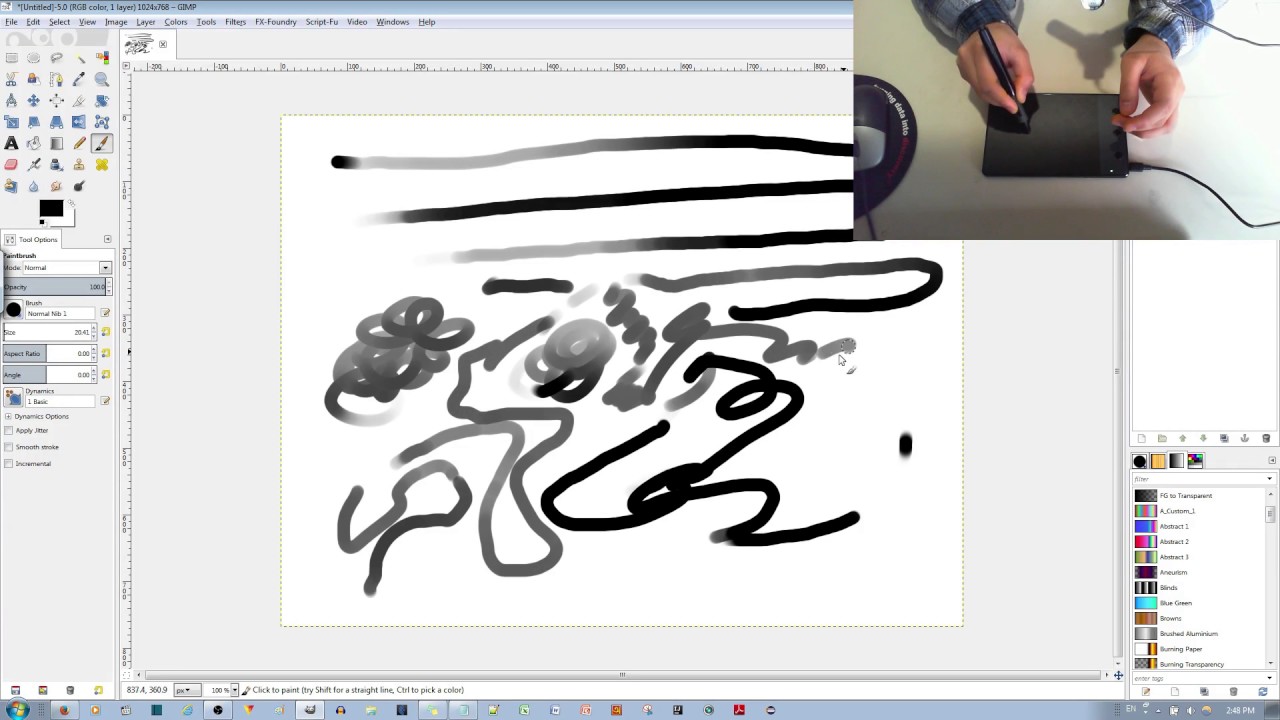Open the paint Mode dropdown
This screenshot has width=1280, height=720.
(105, 268)
